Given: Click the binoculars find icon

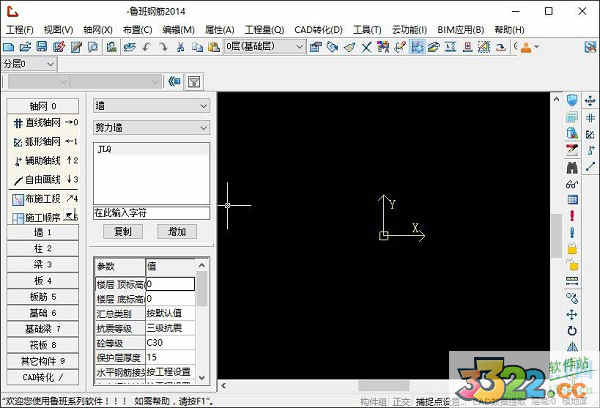Looking at the screenshot, I should (572, 167).
